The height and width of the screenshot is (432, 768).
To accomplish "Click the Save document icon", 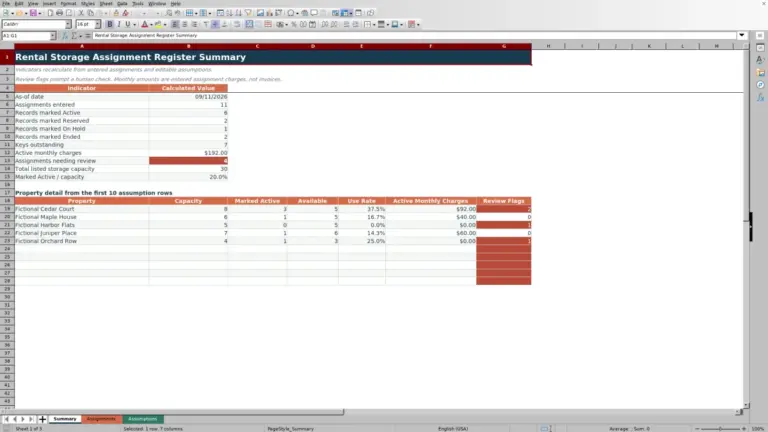I will tap(33, 13).
